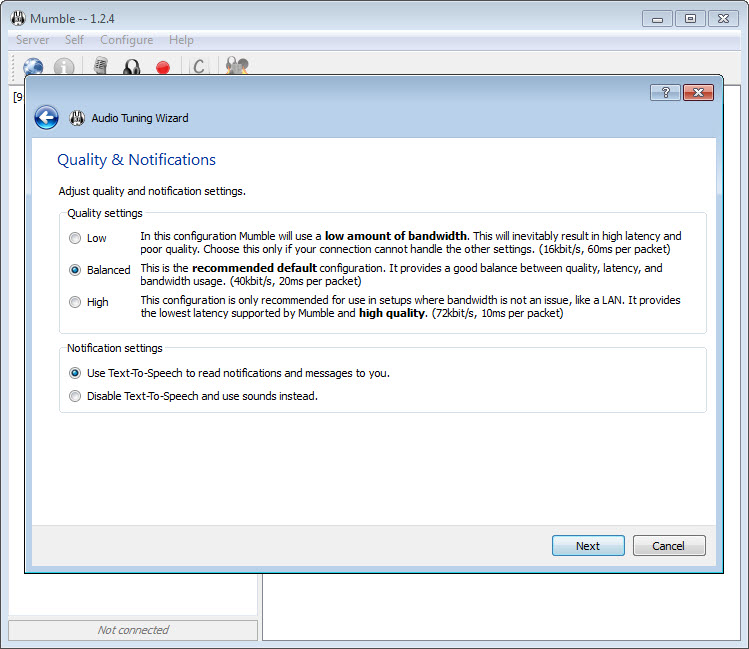Viewport: 749px width, 649px height.
Task: Choose Disable Text-To-Speech and use sounds
Action: pyautogui.click(x=75, y=396)
